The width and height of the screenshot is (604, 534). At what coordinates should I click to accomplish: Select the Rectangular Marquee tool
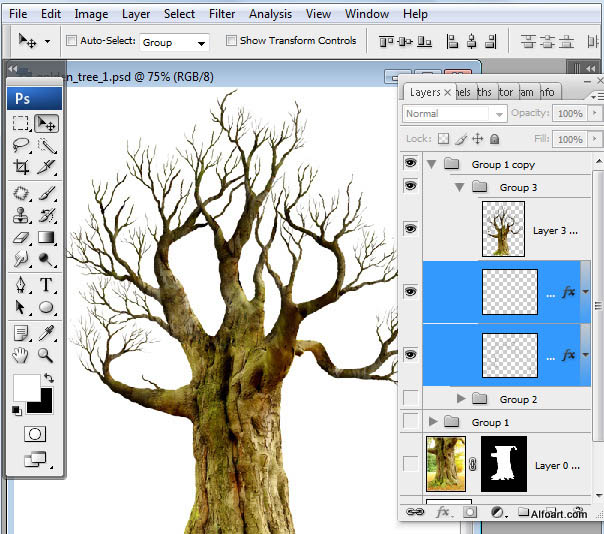[x=21, y=123]
